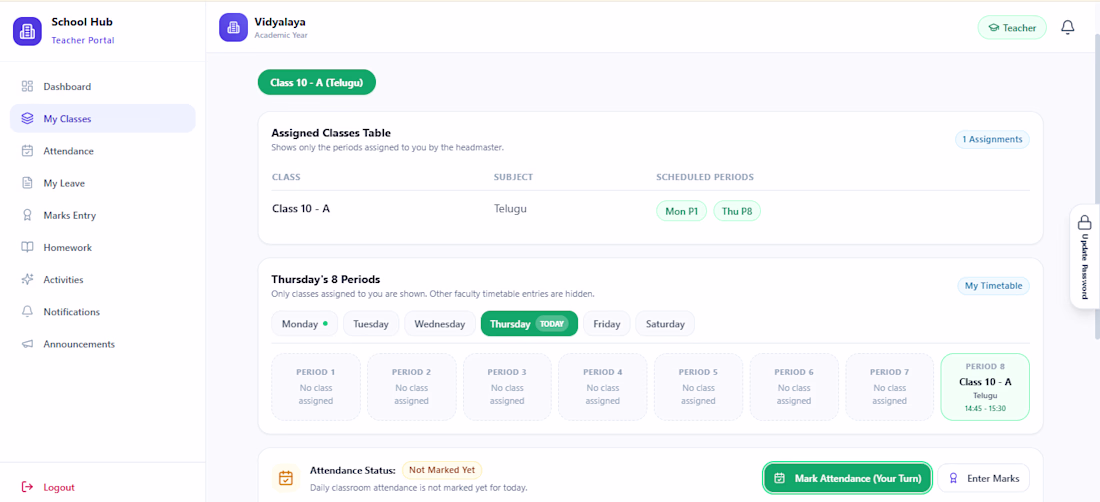Click the Thursday's 8 Periods heading

[x=326, y=279]
